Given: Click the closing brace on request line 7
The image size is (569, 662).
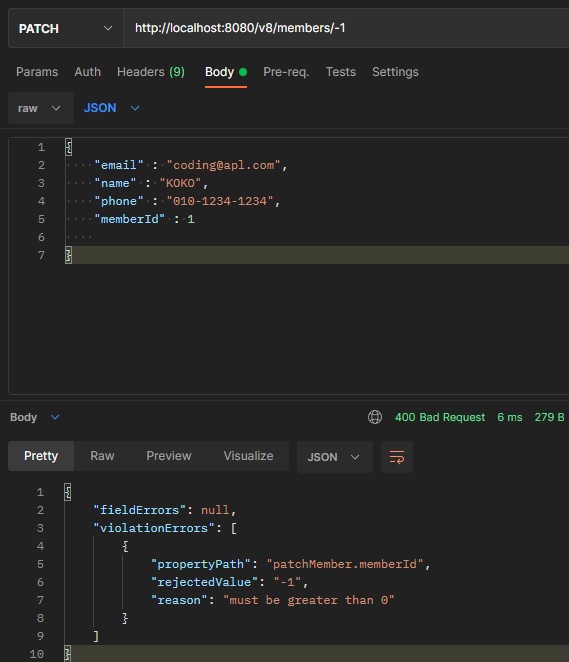Looking at the screenshot, I should [x=68, y=255].
